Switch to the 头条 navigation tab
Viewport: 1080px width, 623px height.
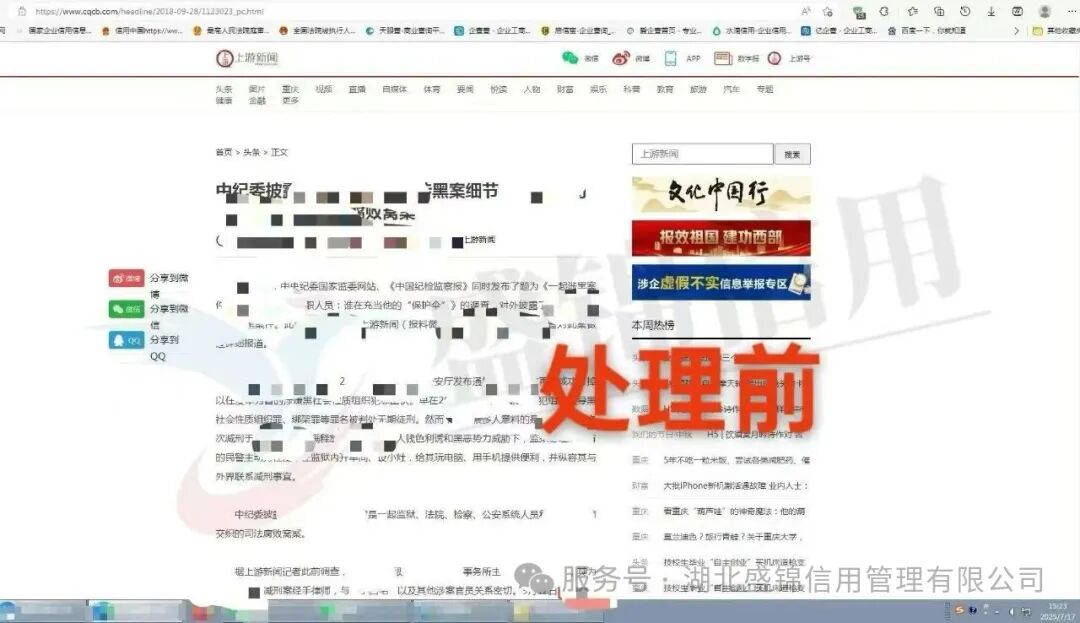[x=222, y=88]
